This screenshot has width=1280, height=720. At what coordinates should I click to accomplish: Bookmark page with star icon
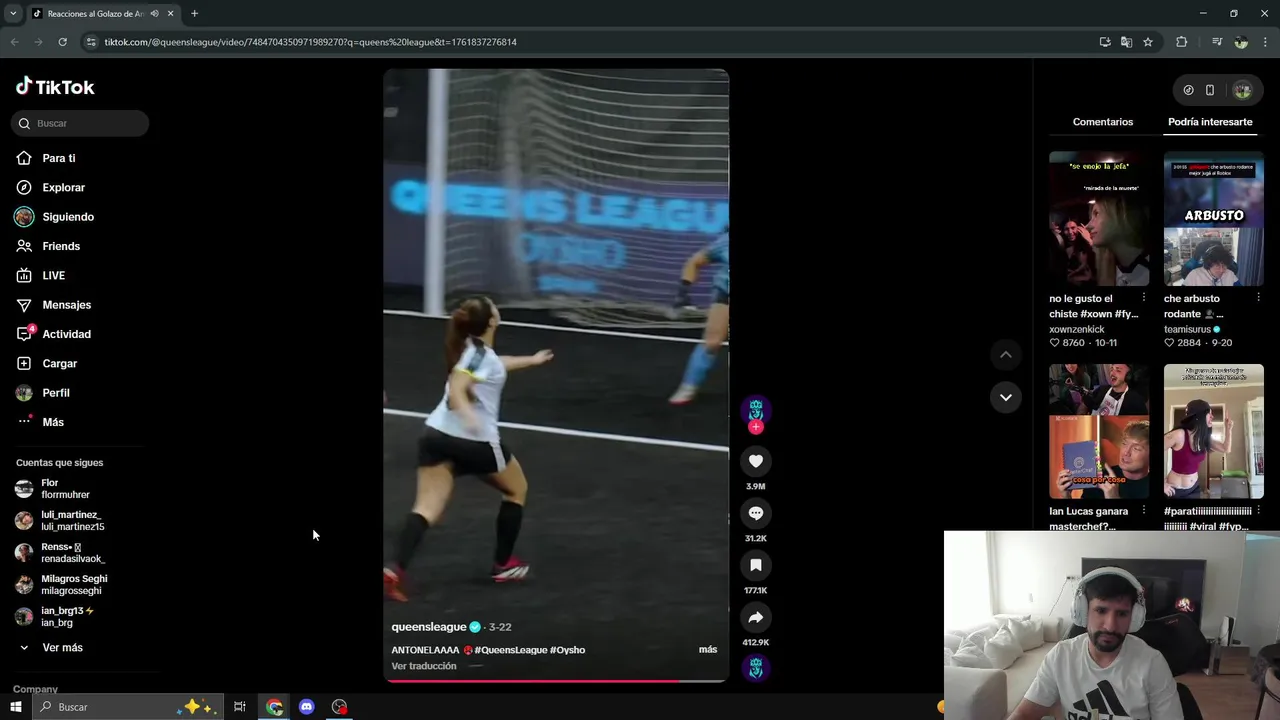point(1148,42)
